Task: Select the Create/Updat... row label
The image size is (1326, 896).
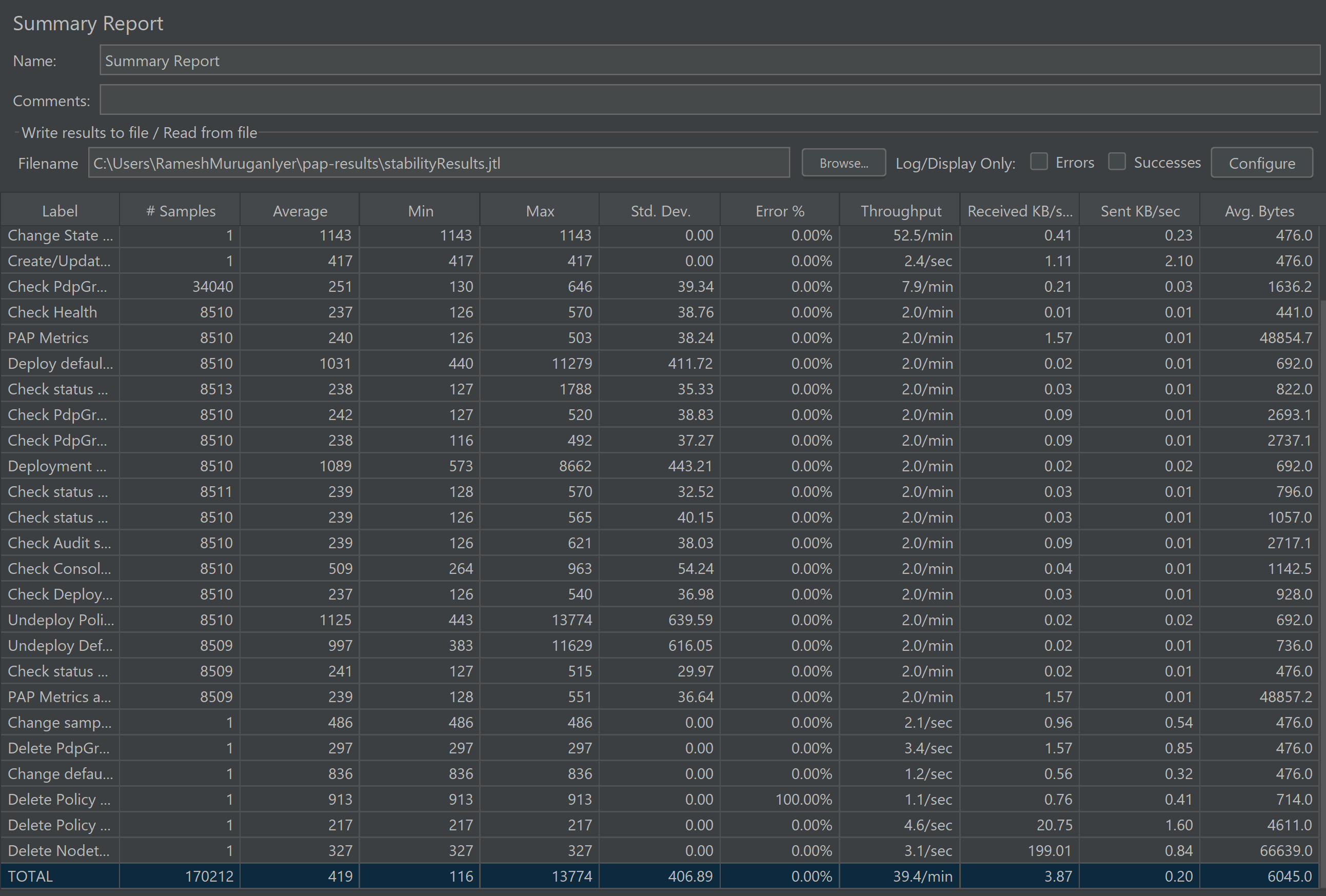Action: coord(60,261)
